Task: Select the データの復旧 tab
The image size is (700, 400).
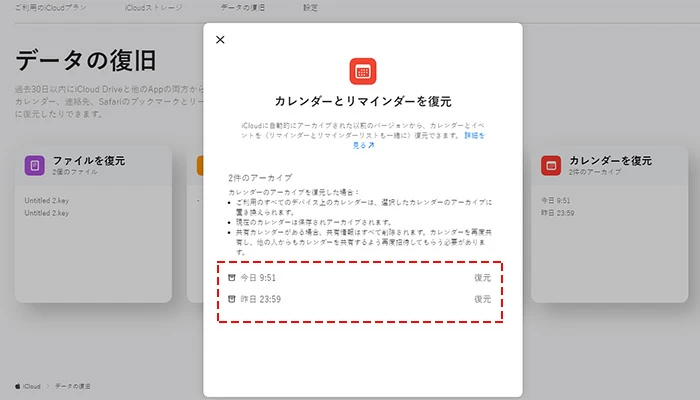Action: (243, 8)
